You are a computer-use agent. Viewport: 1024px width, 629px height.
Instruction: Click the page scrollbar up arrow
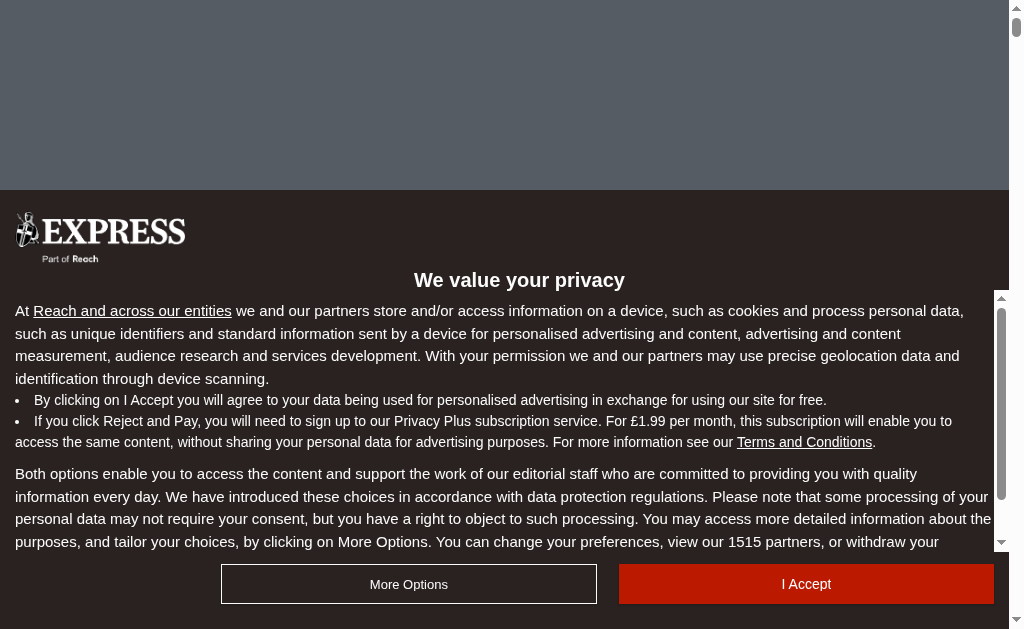click(1016, 7)
